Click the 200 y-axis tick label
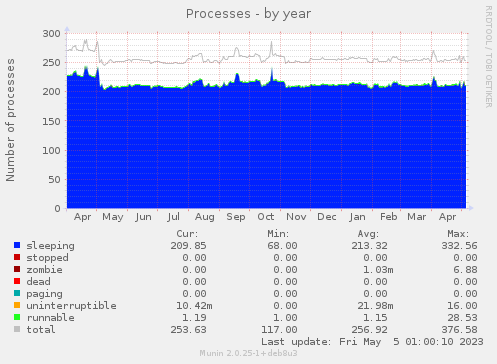 (51, 92)
